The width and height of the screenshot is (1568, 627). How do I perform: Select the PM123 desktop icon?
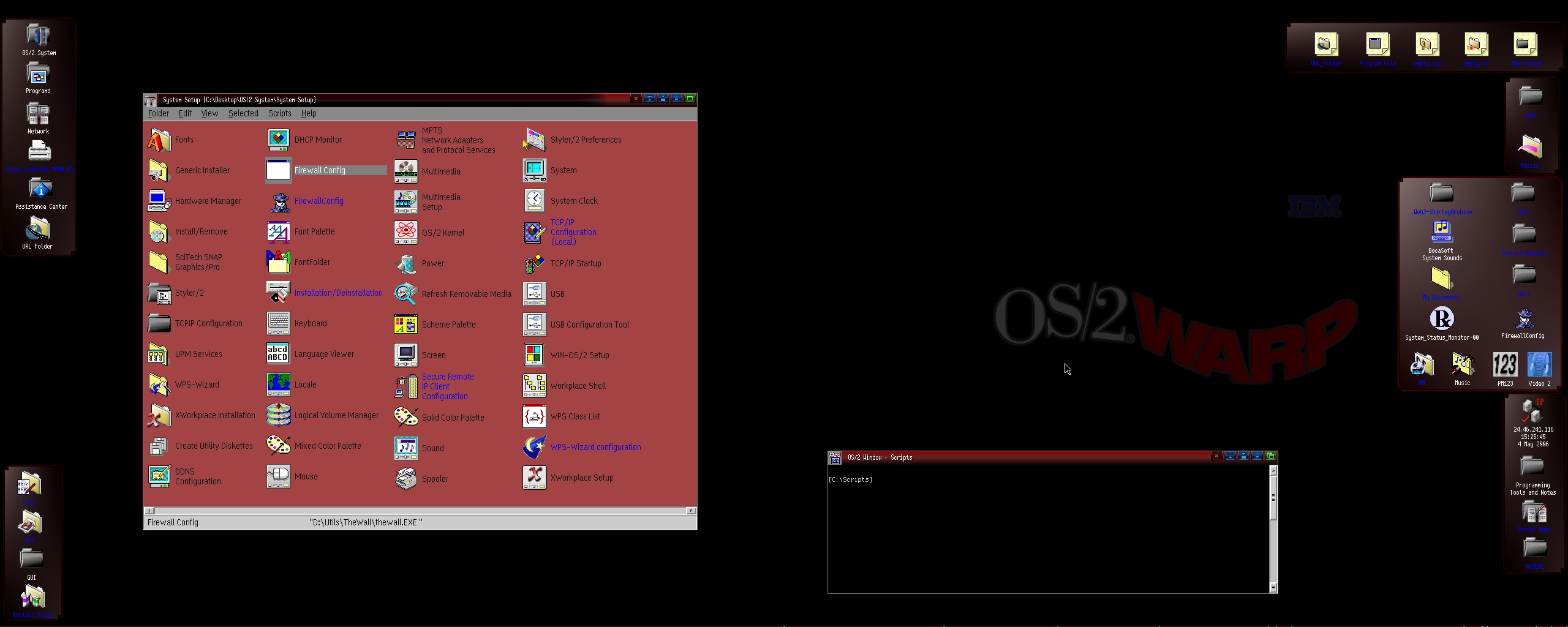(1505, 366)
